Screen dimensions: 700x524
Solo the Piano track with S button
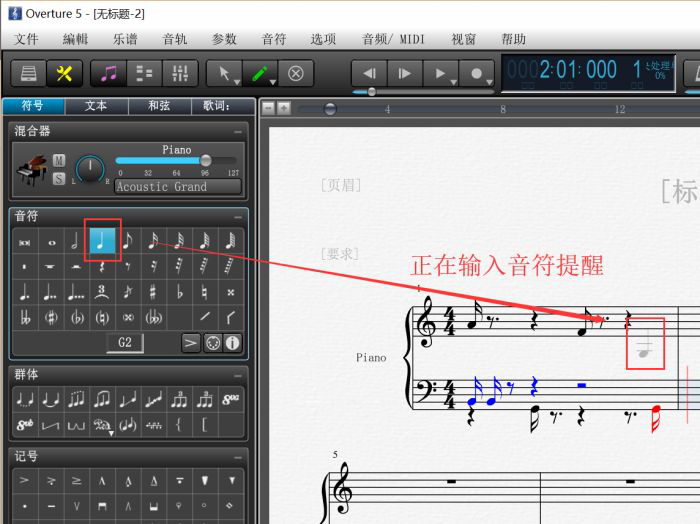click(x=59, y=178)
